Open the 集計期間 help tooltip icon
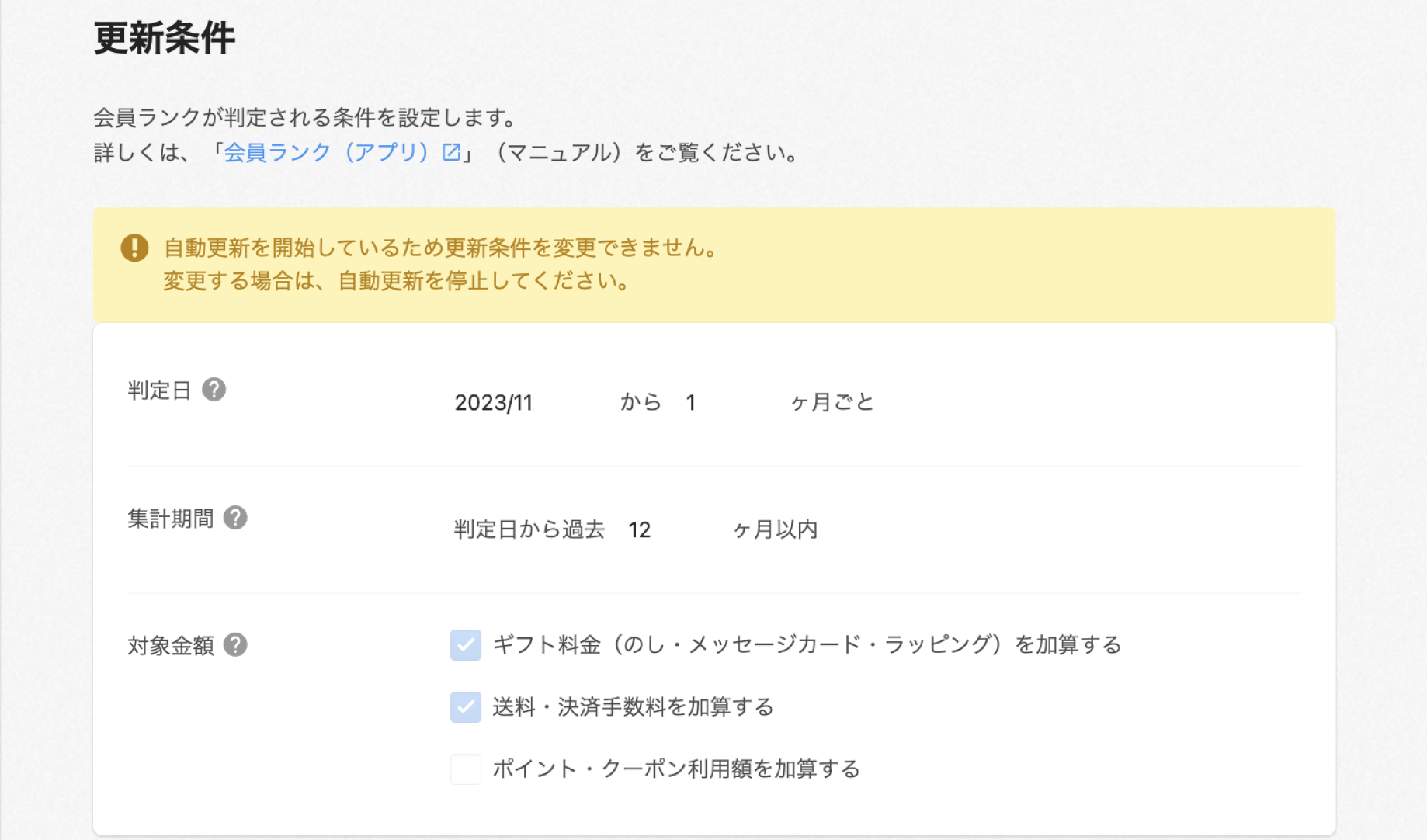The height and width of the screenshot is (840, 1427). tap(235, 516)
